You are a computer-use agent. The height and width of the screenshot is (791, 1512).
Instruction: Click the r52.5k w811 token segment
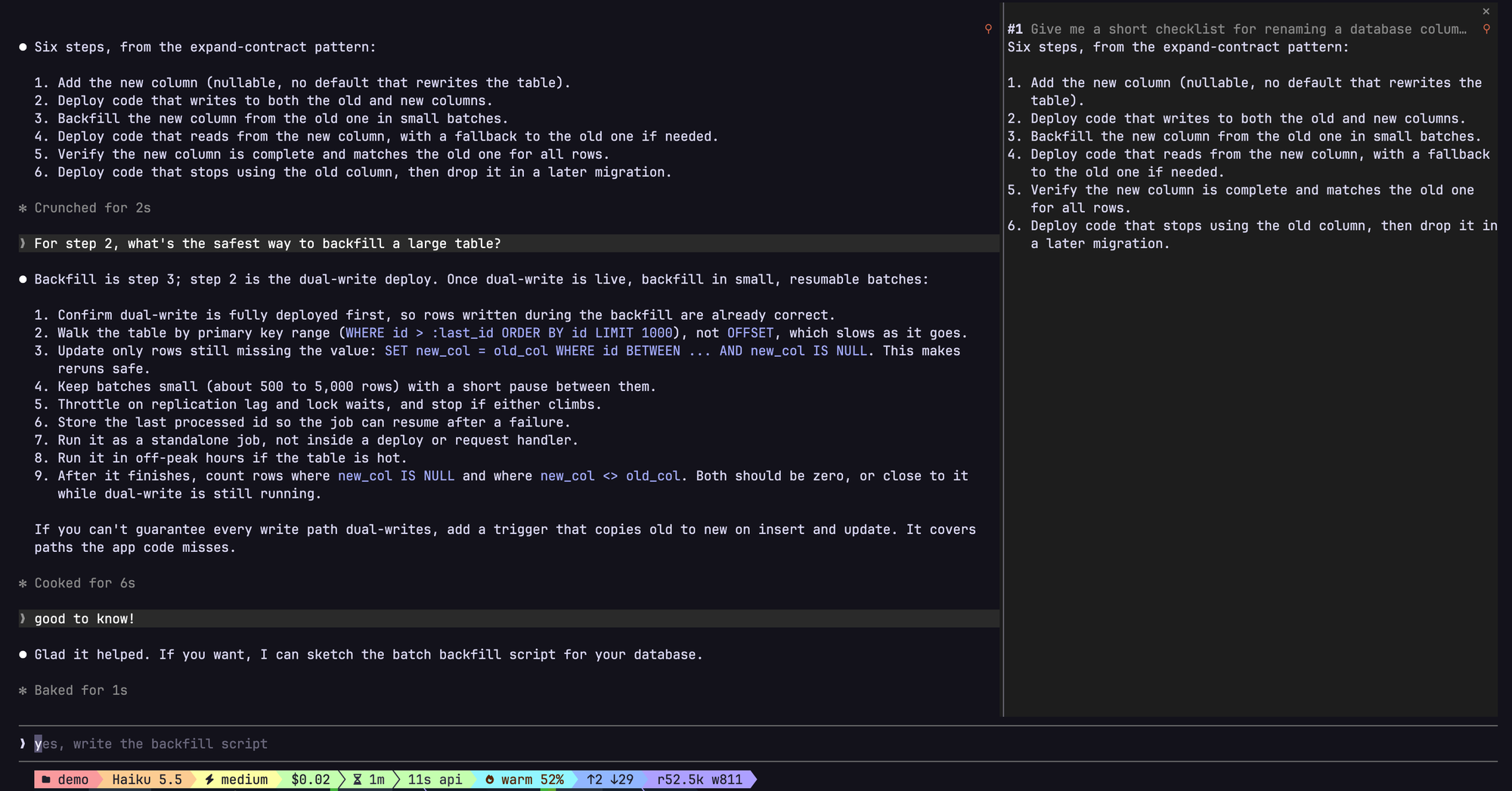[700, 779]
